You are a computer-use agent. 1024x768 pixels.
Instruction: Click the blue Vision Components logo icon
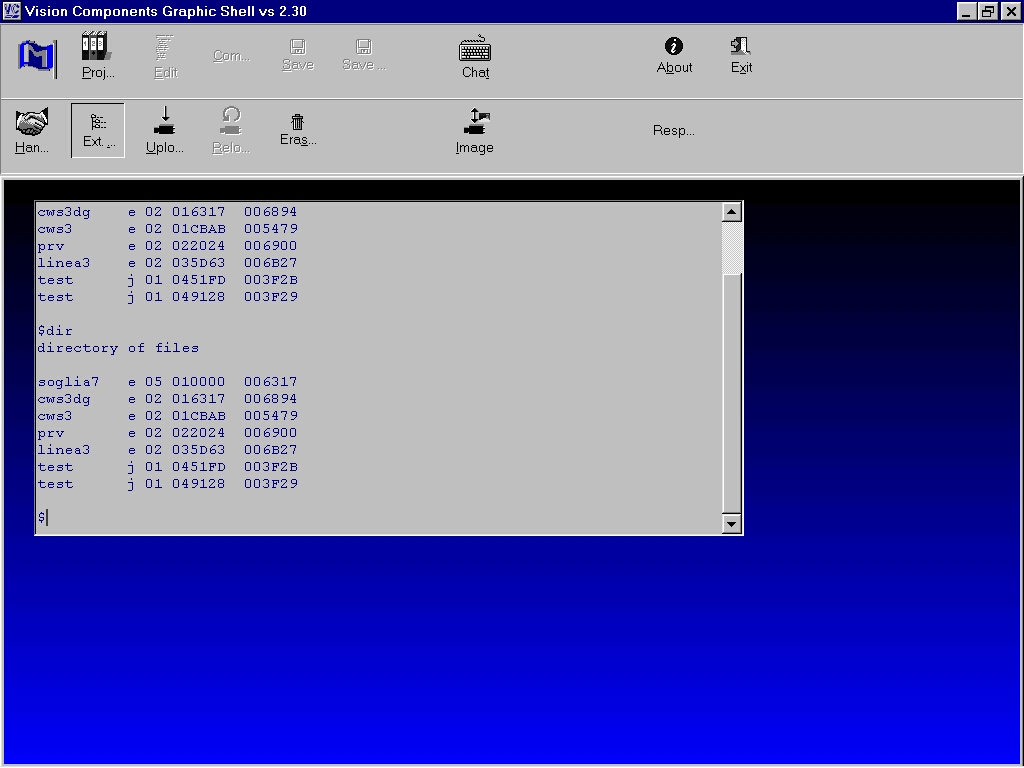[37, 57]
